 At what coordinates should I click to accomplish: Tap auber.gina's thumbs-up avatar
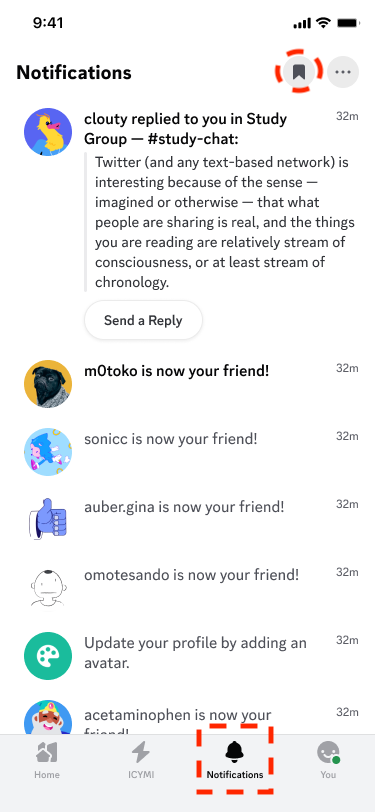click(x=48, y=520)
